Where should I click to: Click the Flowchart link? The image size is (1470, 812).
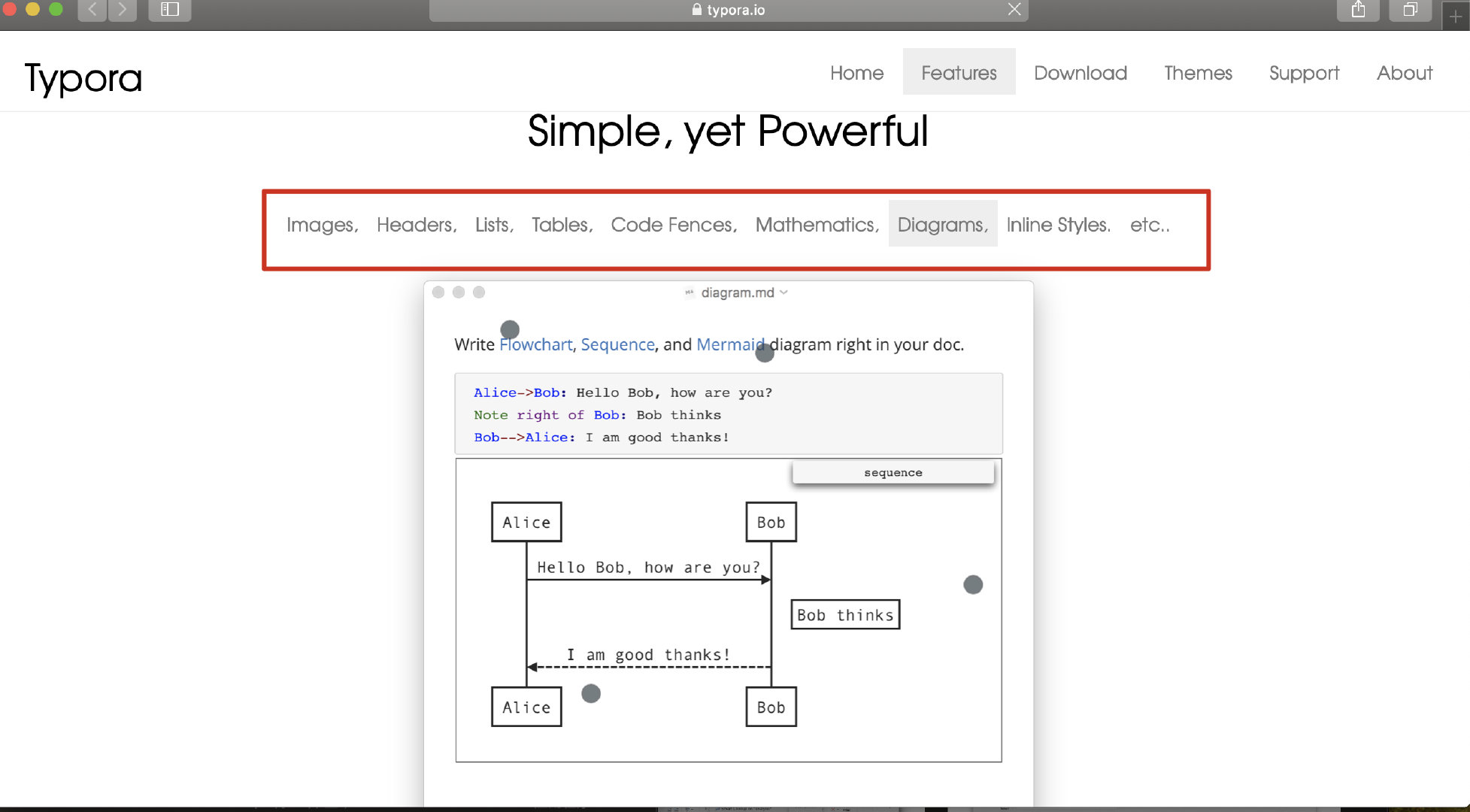click(x=536, y=344)
